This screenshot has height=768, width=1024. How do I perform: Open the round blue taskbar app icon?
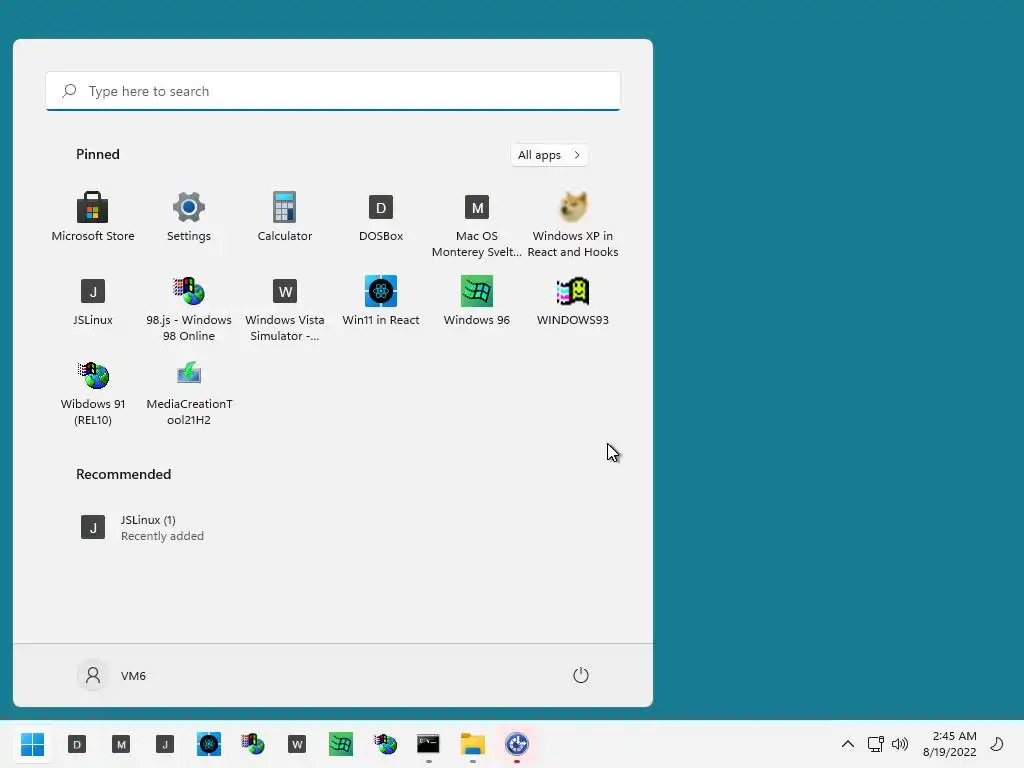[517, 744]
